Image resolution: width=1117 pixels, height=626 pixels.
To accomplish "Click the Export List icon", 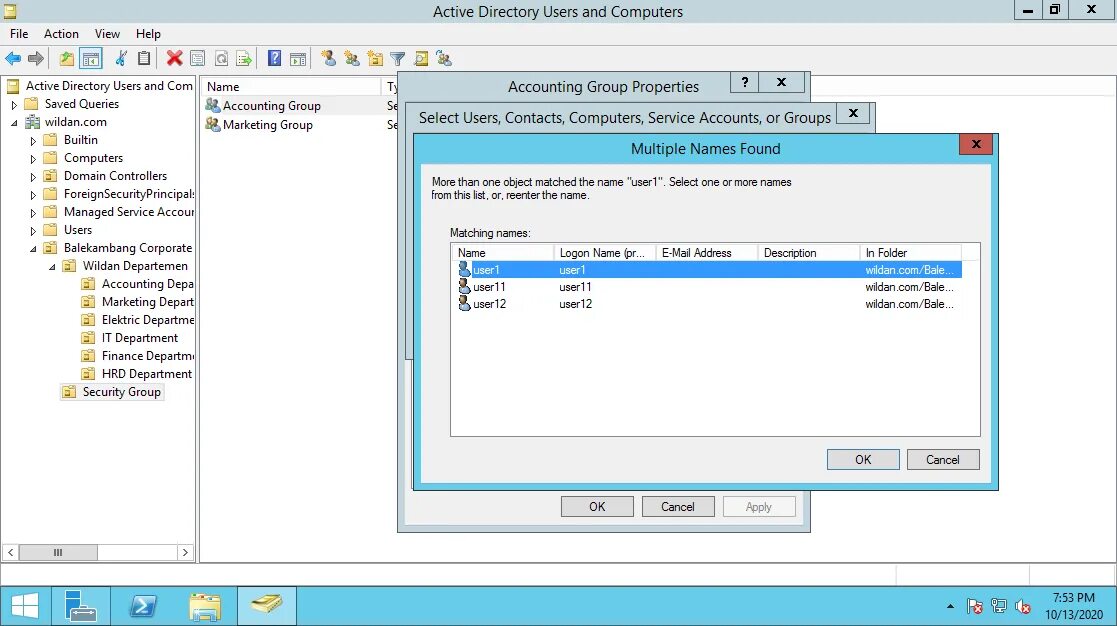I will click(x=244, y=58).
